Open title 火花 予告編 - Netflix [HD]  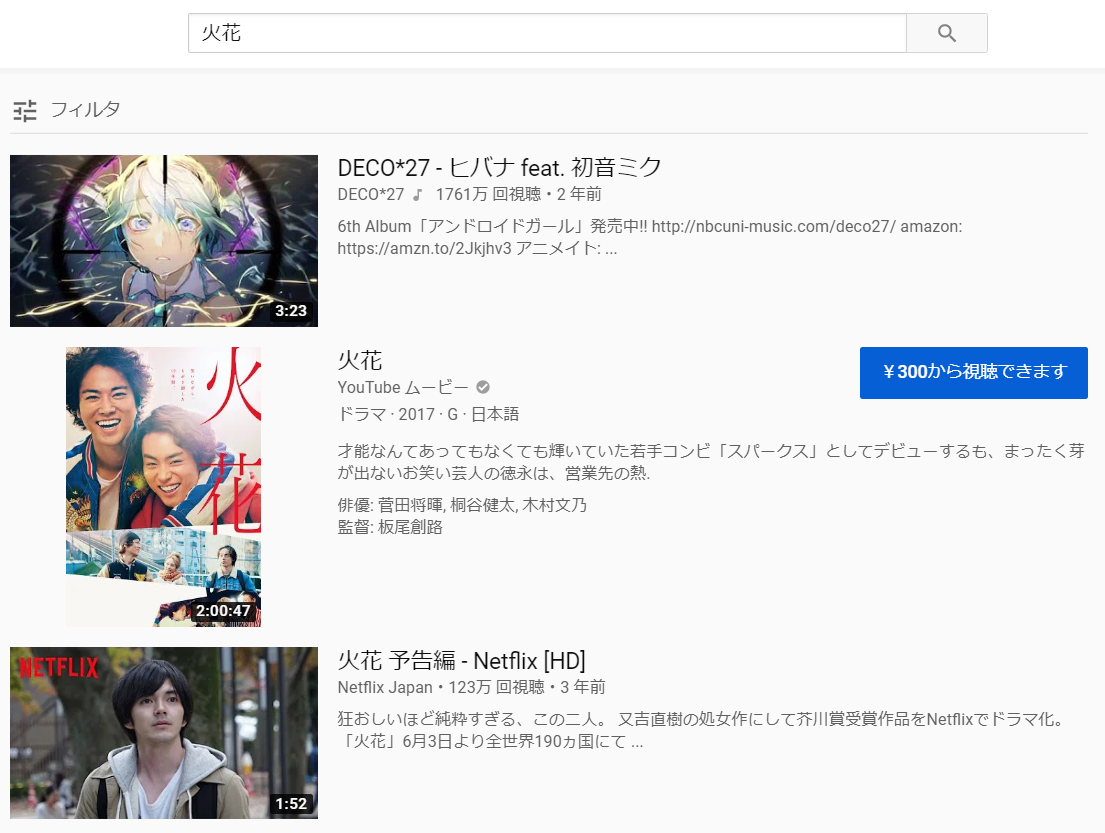(x=462, y=661)
